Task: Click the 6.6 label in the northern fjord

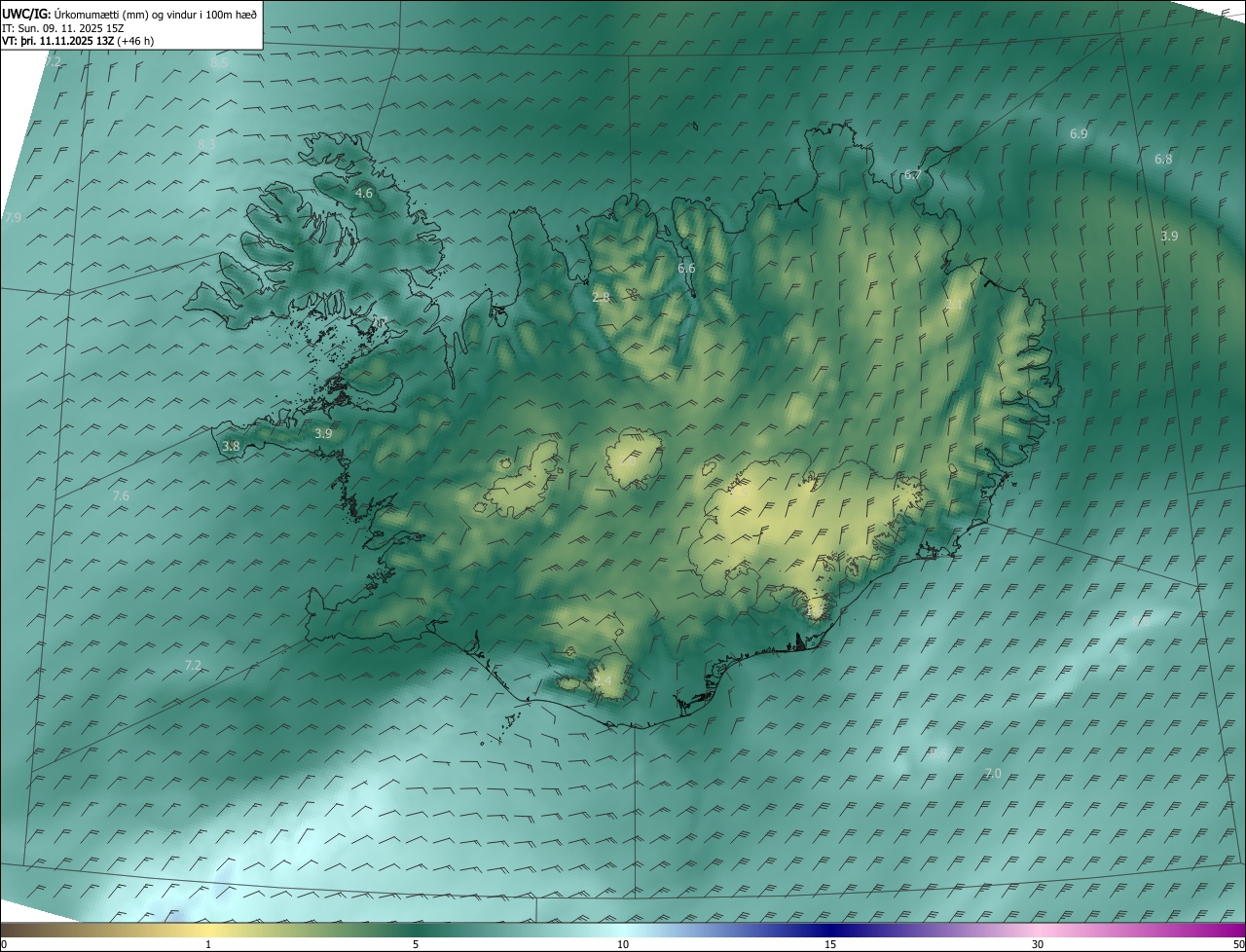Action: pos(686,268)
